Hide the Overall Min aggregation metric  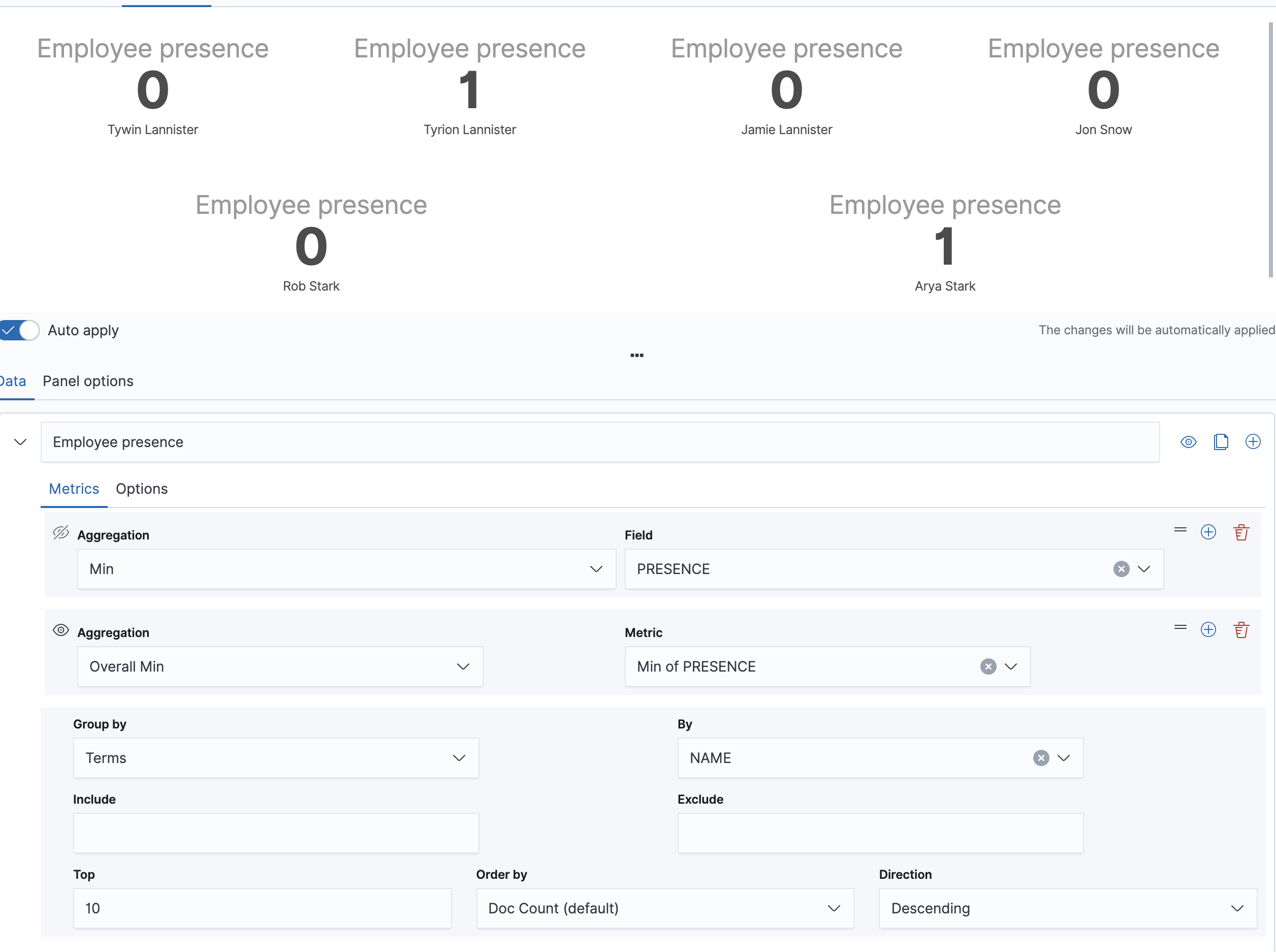point(61,630)
